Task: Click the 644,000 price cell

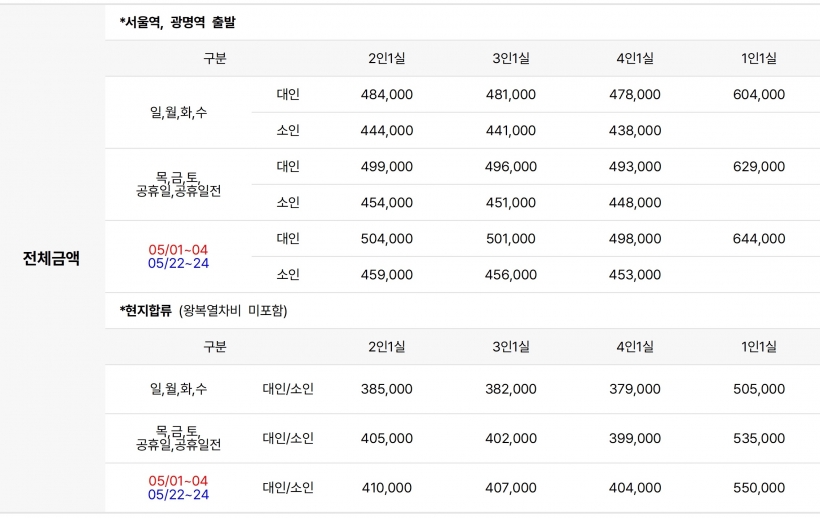Action: coord(758,239)
